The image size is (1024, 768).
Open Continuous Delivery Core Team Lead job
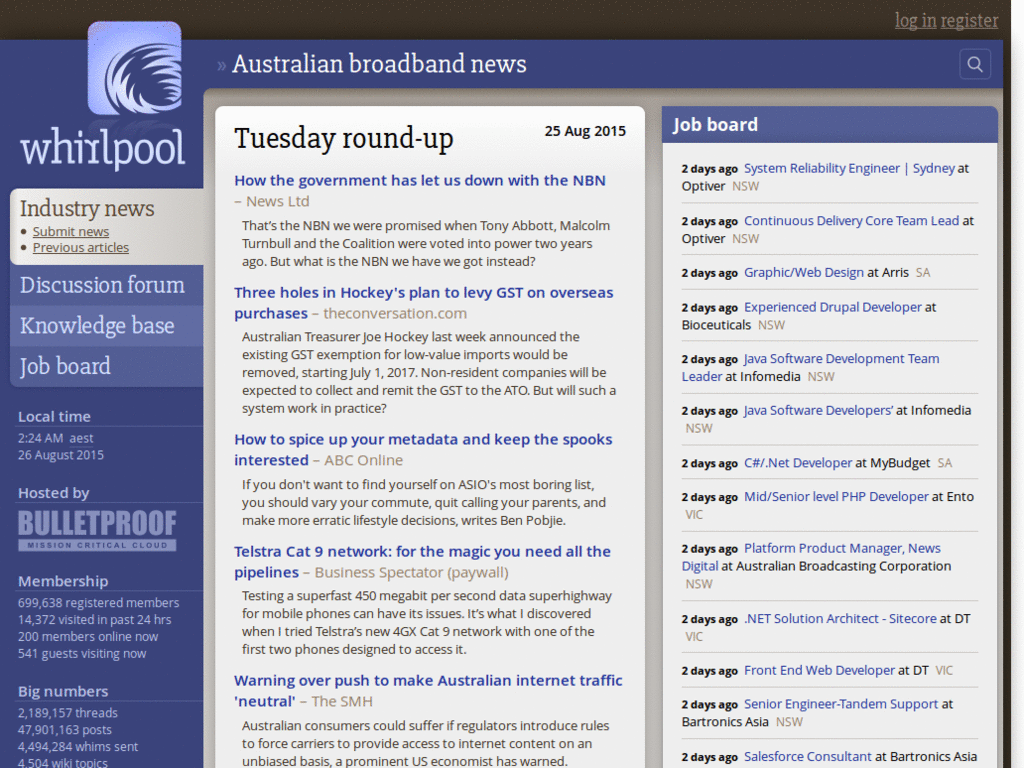pos(851,221)
